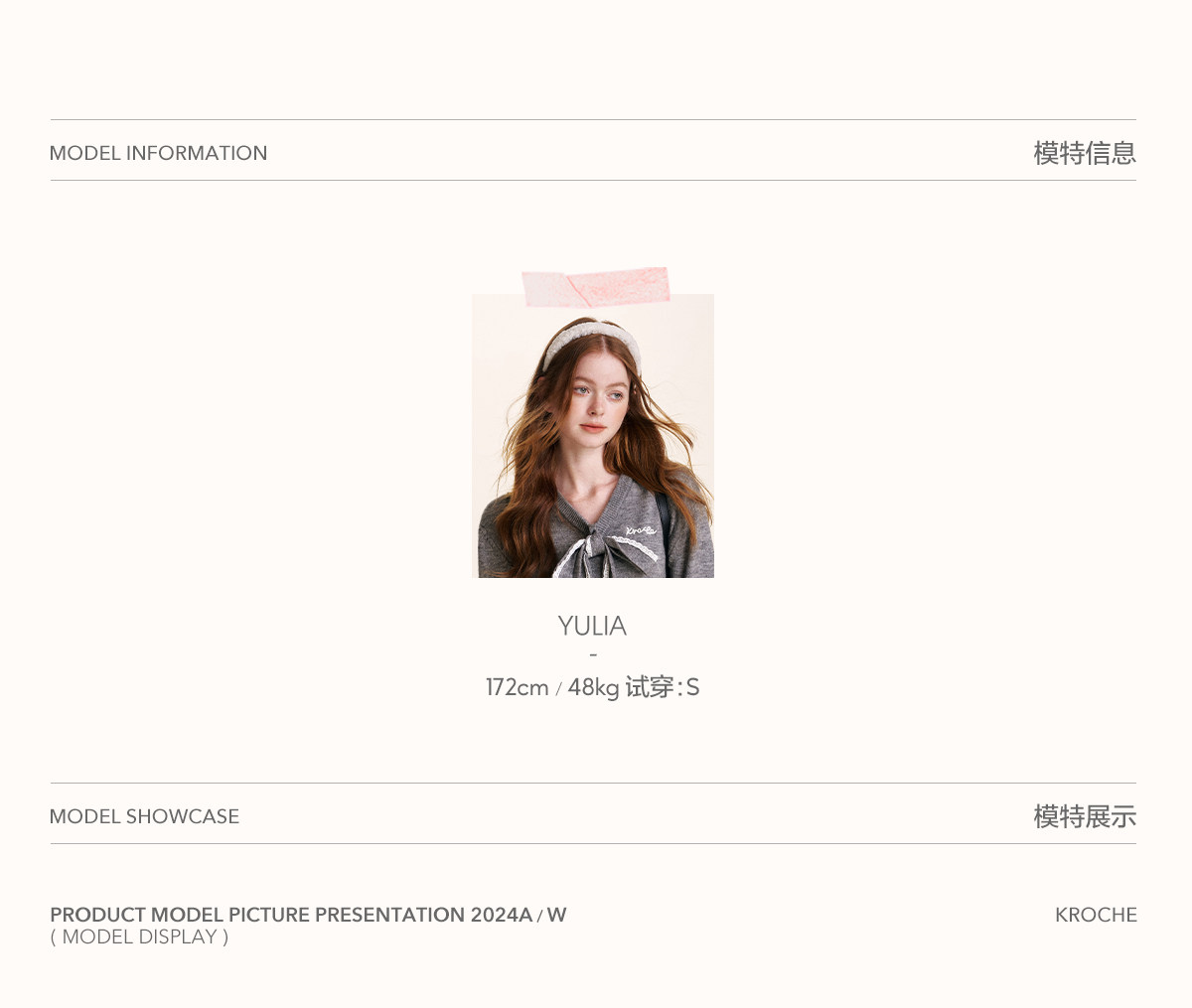Click the pink tape sticker above photo
The image size is (1192, 1008).
click(x=596, y=286)
